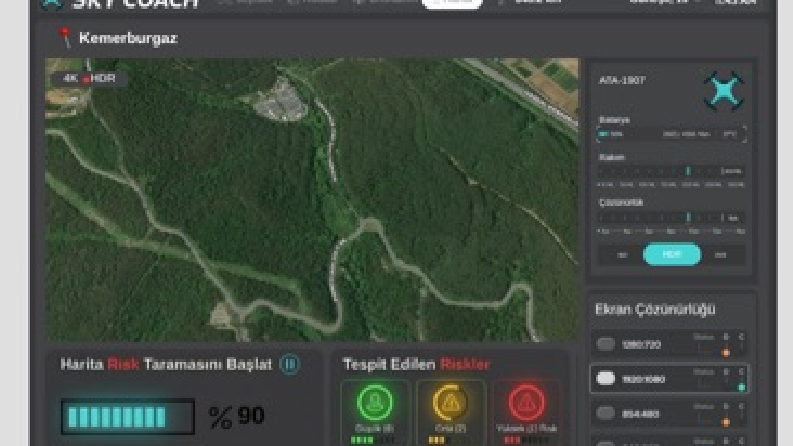
Task: Click the satellite map view of the forest
Action: [312, 200]
